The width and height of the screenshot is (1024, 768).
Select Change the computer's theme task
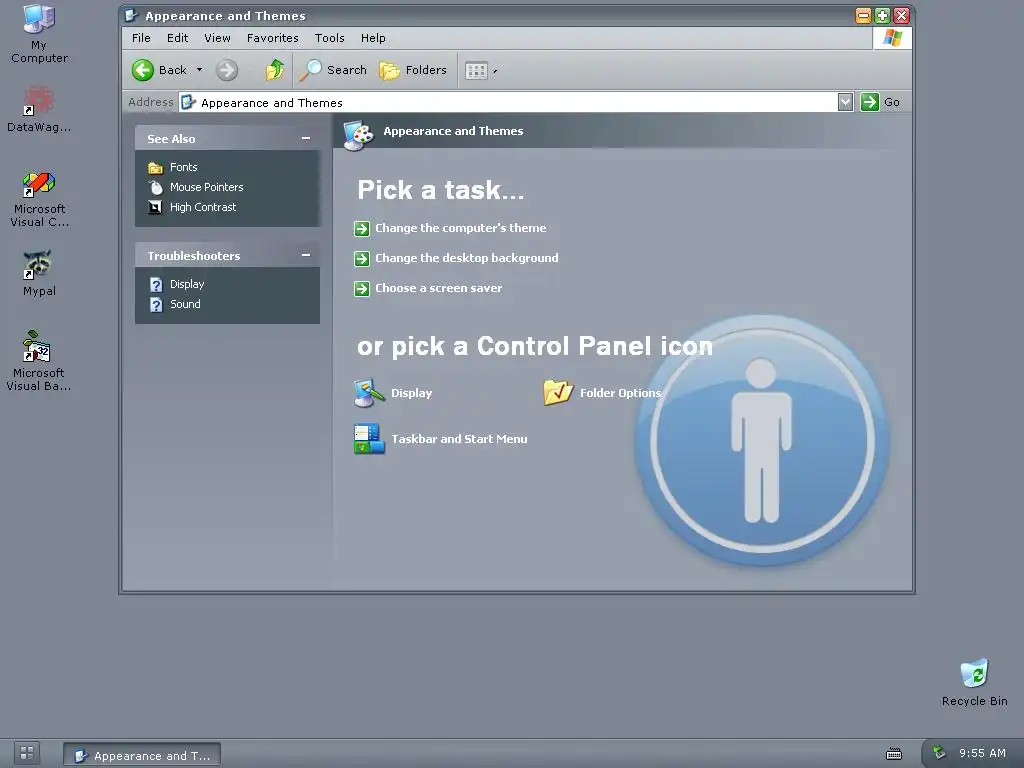(460, 228)
